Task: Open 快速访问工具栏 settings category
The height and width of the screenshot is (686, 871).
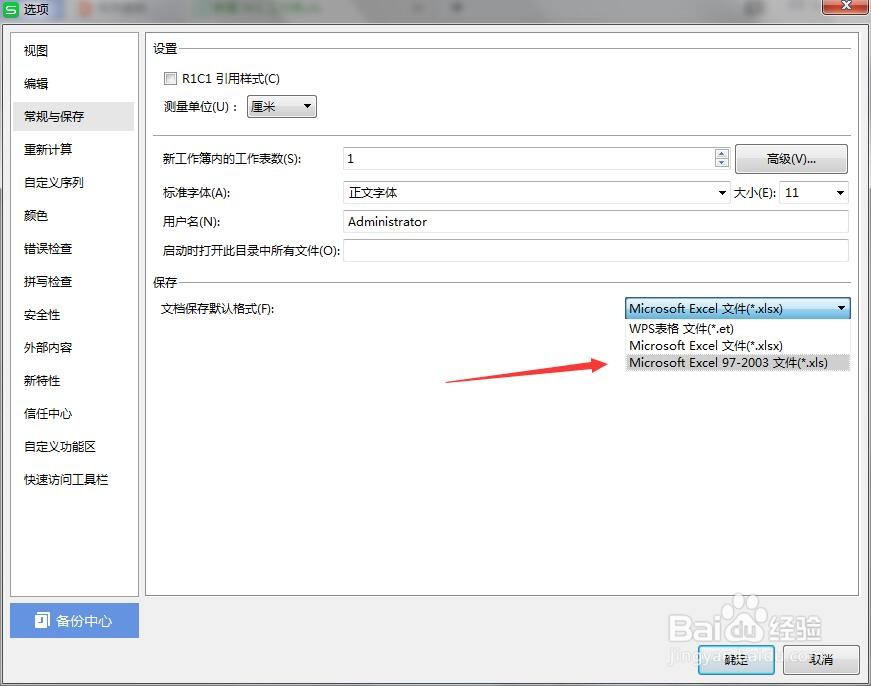Action: point(73,479)
